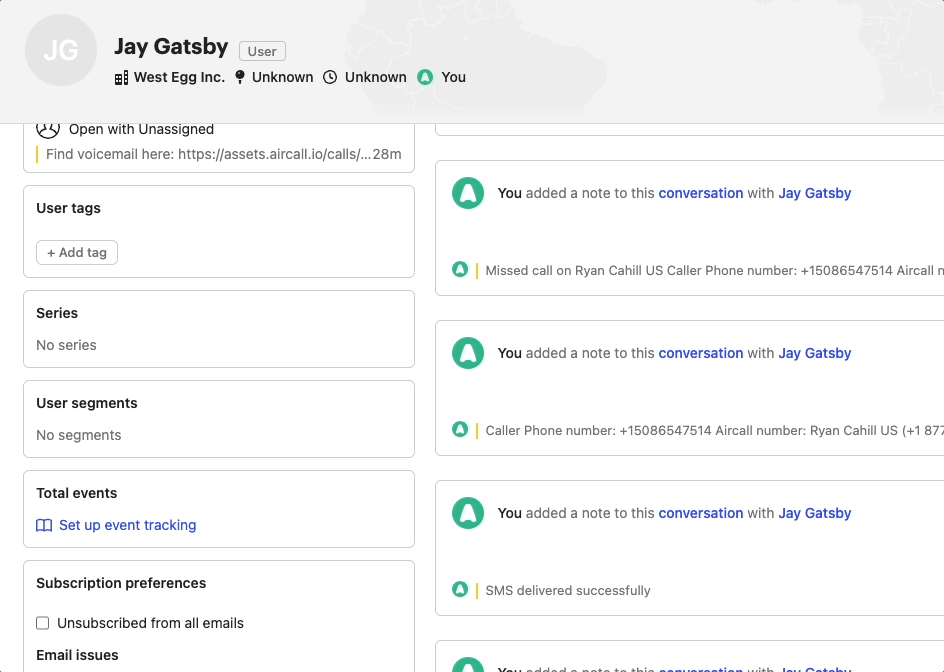
Task: Click the location pin icon
Action: tap(240, 77)
